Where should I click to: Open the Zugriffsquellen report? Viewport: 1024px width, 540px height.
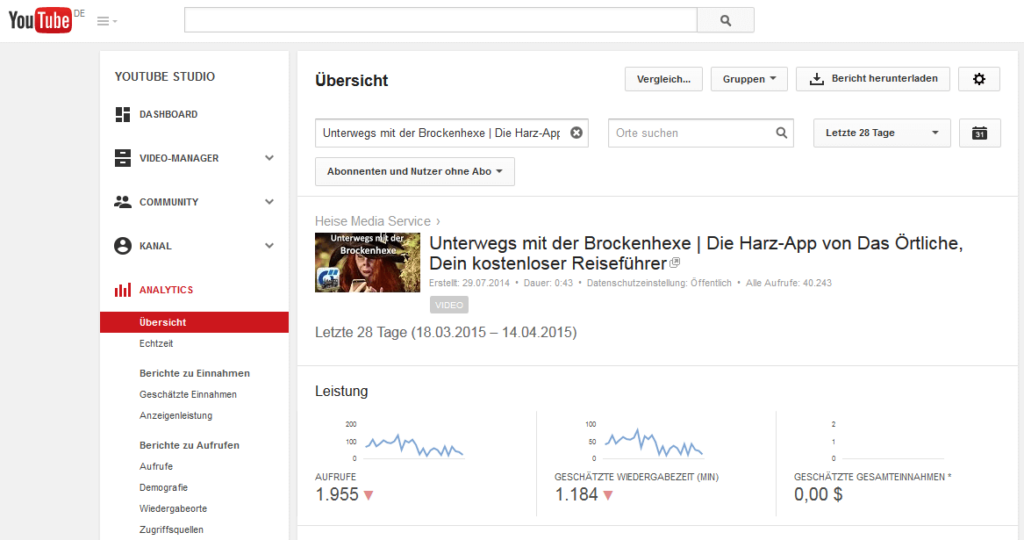click(x=171, y=530)
